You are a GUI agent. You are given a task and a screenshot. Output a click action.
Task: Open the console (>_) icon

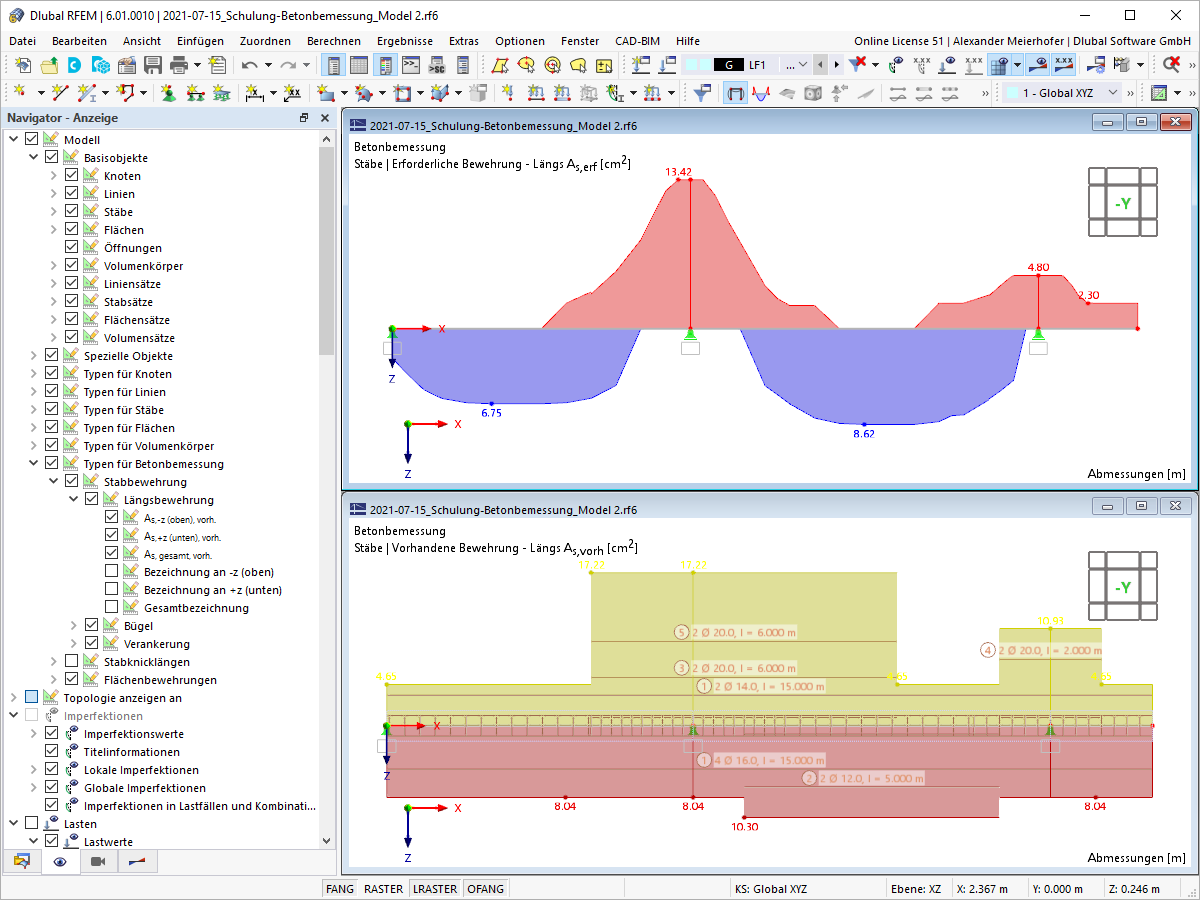pos(411,65)
